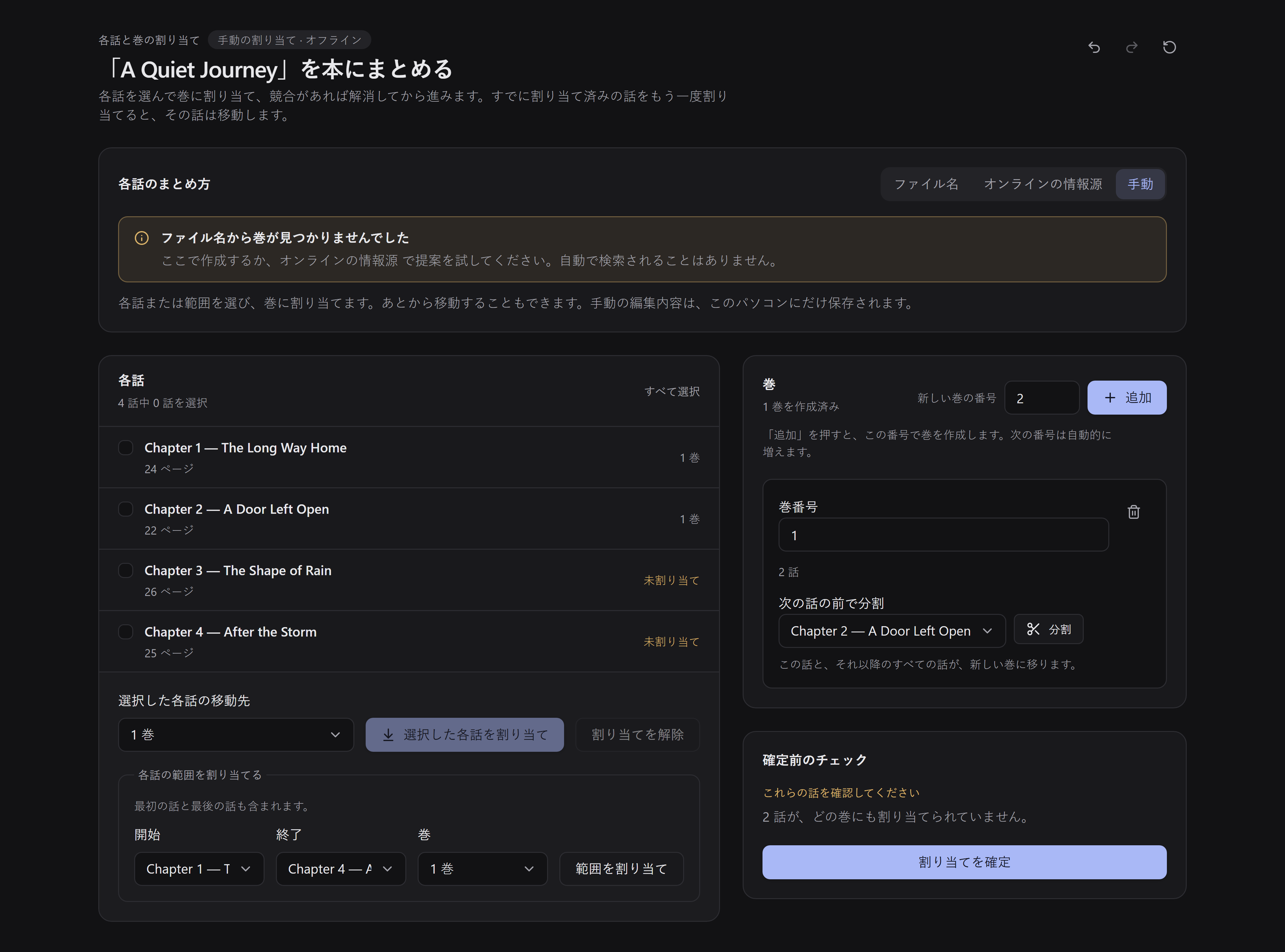Click the これらの話を確認してください warning text
This screenshot has width=1285, height=952.
coord(841,793)
